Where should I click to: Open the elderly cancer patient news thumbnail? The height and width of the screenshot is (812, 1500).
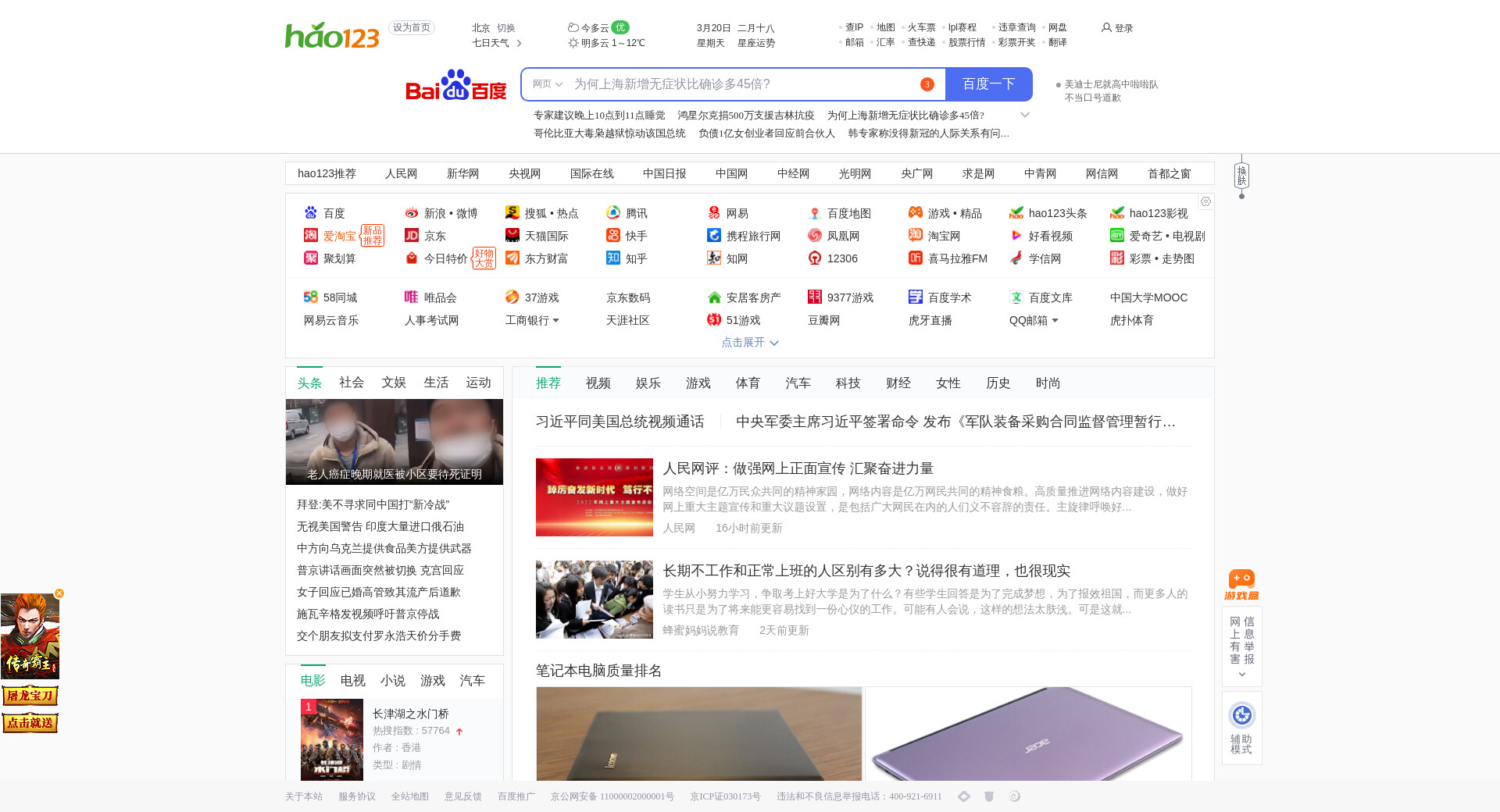pyautogui.click(x=395, y=442)
